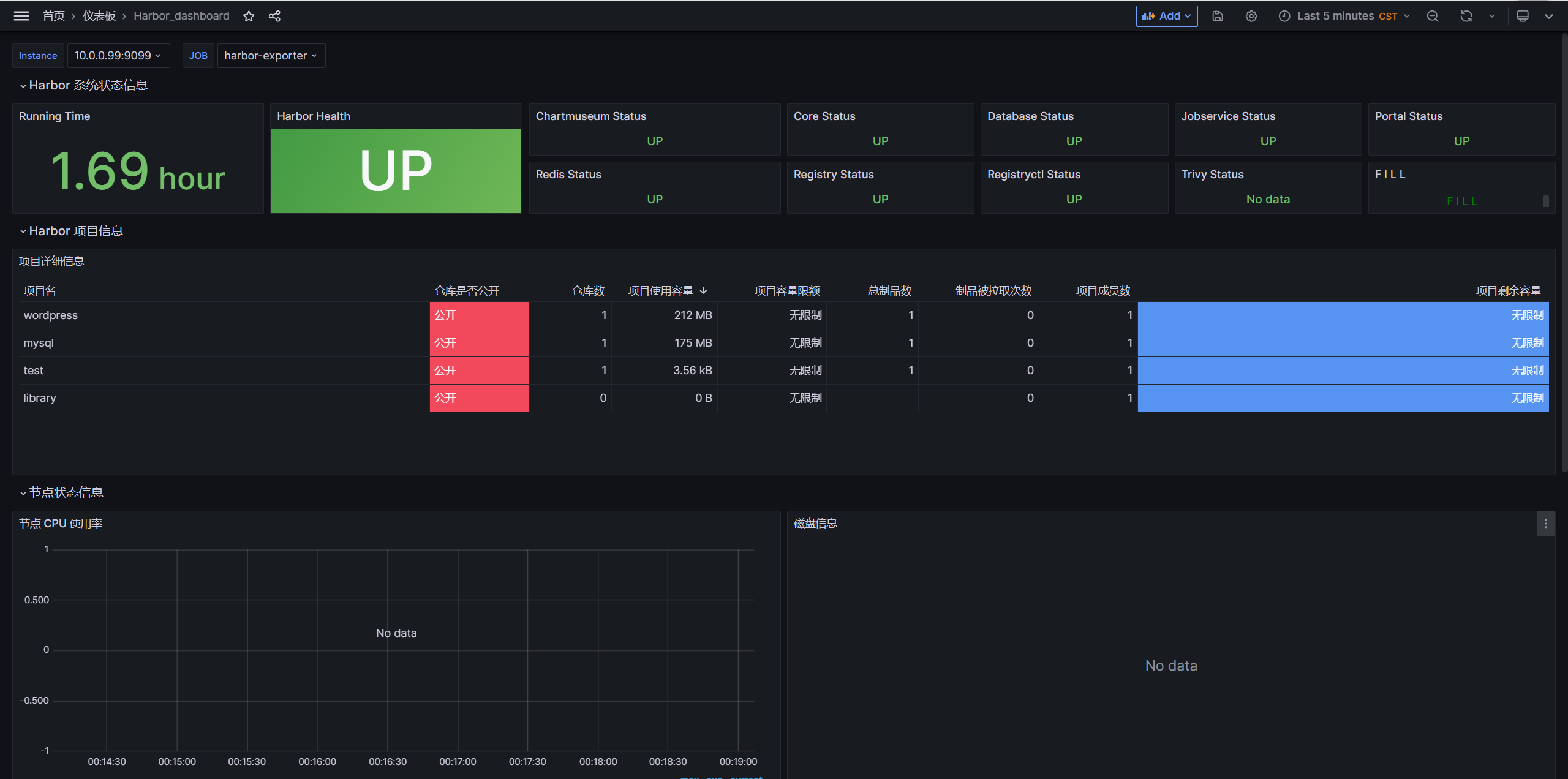This screenshot has height=779, width=1568.
Task: Open the Add panel dropdown
Action: coord(1167,17)
